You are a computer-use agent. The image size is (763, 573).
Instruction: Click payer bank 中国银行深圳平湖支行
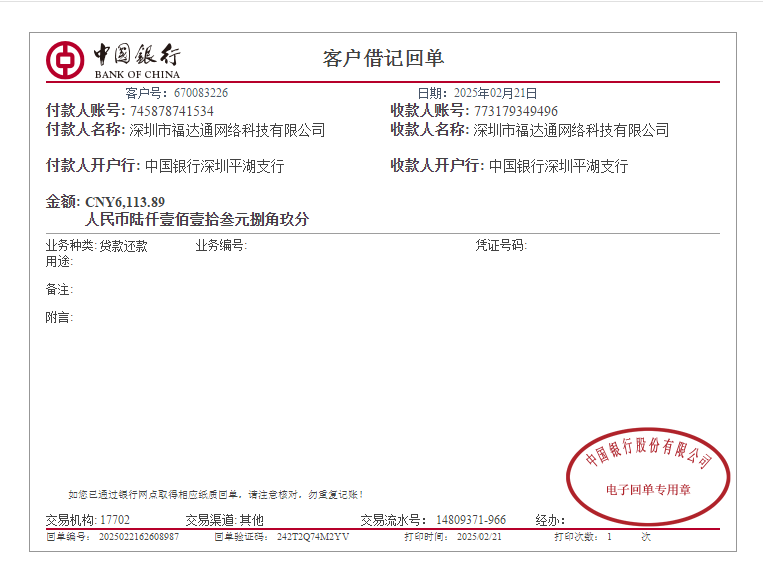(x=215, y=166)
